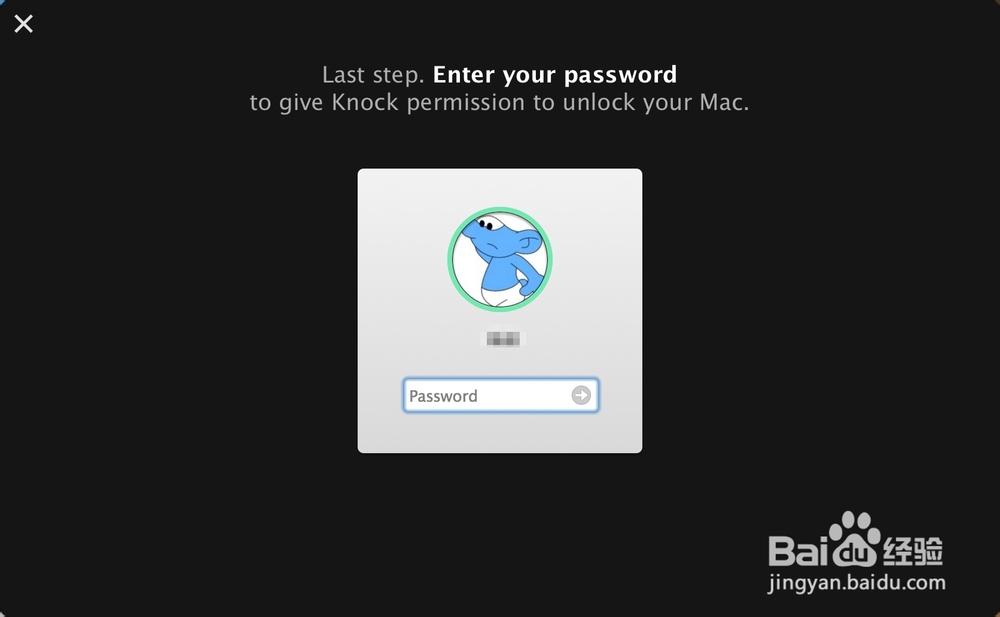
Task: Open the jingyan.baidu.com watermark link
Action: [x=857, y=583]
